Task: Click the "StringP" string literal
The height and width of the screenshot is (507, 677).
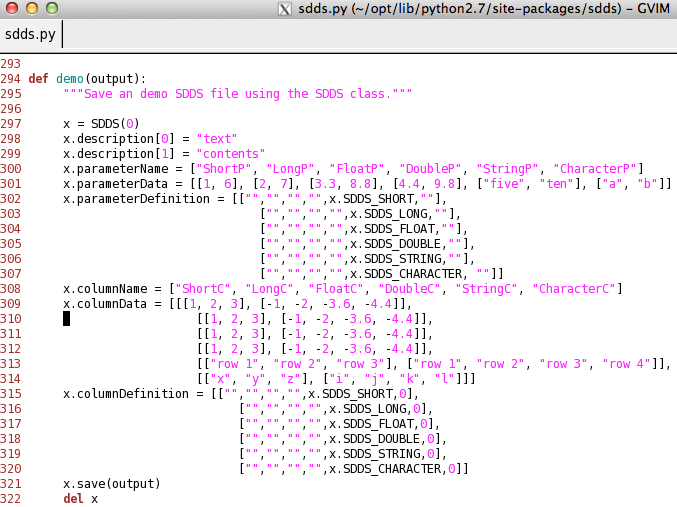Action: (508, 169)
